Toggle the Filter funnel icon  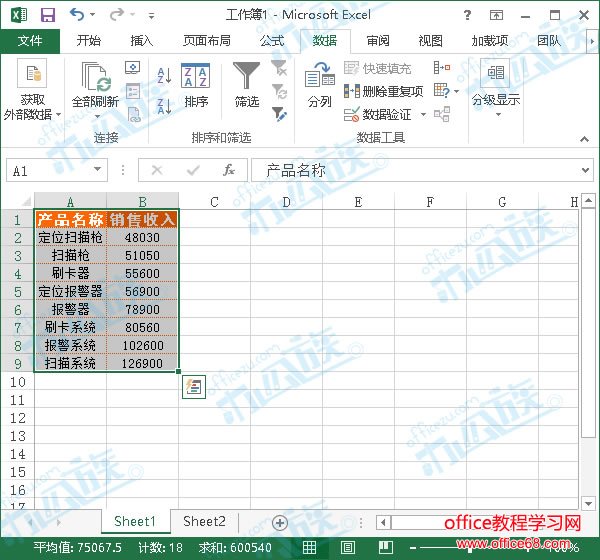[246, 75]
